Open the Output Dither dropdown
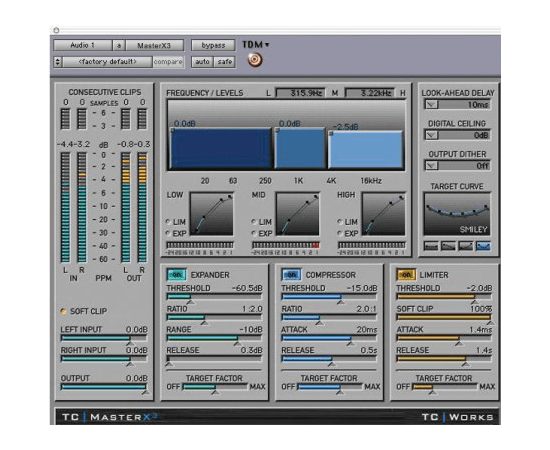This screenshot has width=550, height=450. click(x=431, y=166)
